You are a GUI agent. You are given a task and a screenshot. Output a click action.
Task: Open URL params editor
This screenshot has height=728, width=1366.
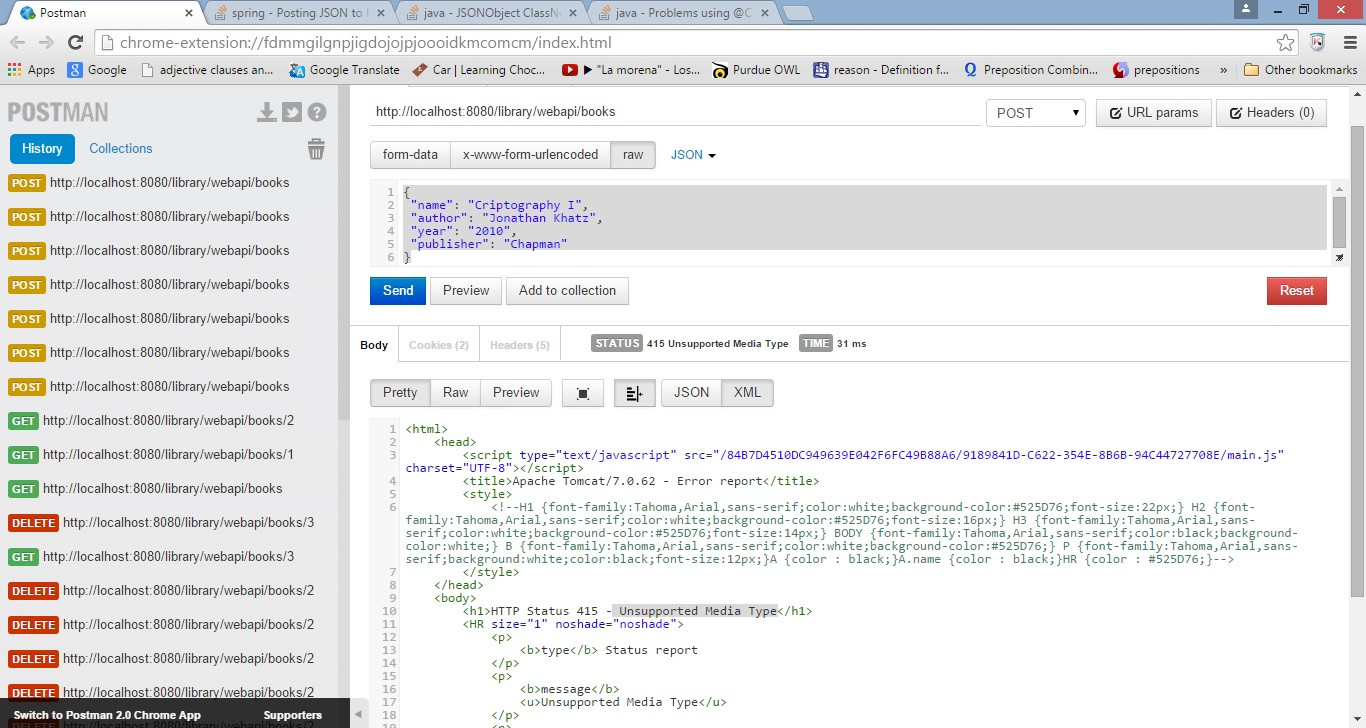[x=1153, y=112]
